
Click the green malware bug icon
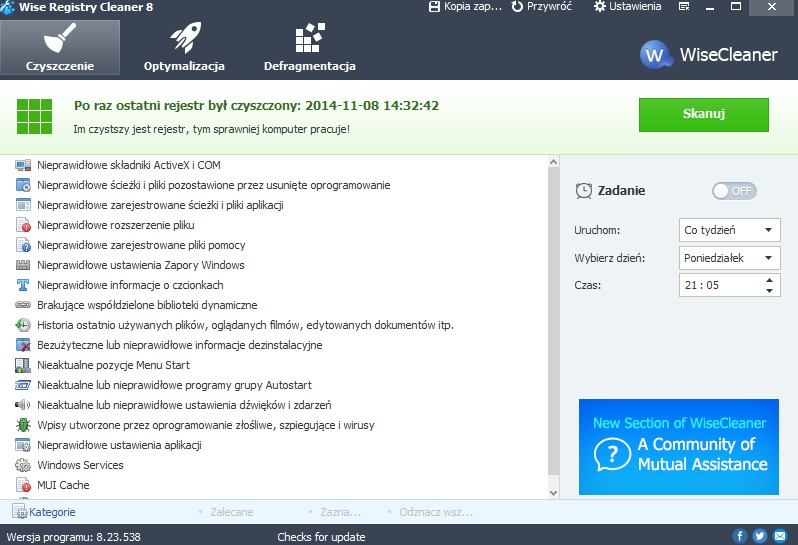pos(23,425)
